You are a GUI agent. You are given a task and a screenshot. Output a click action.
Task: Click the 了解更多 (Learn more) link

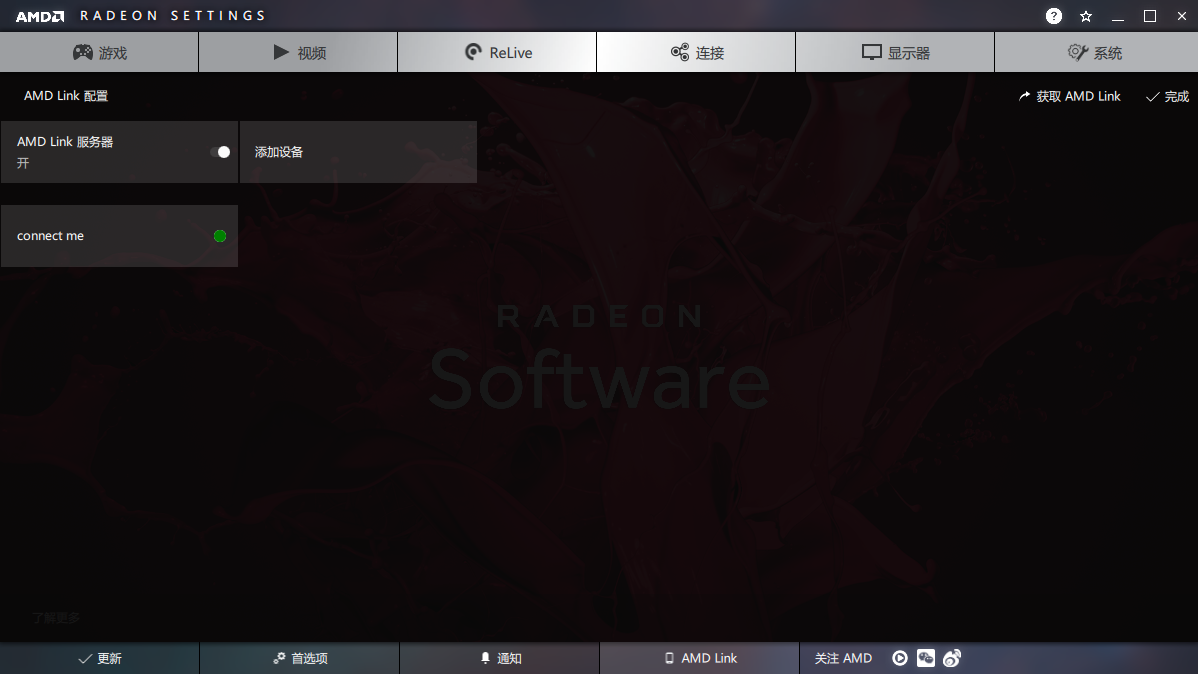56,617
